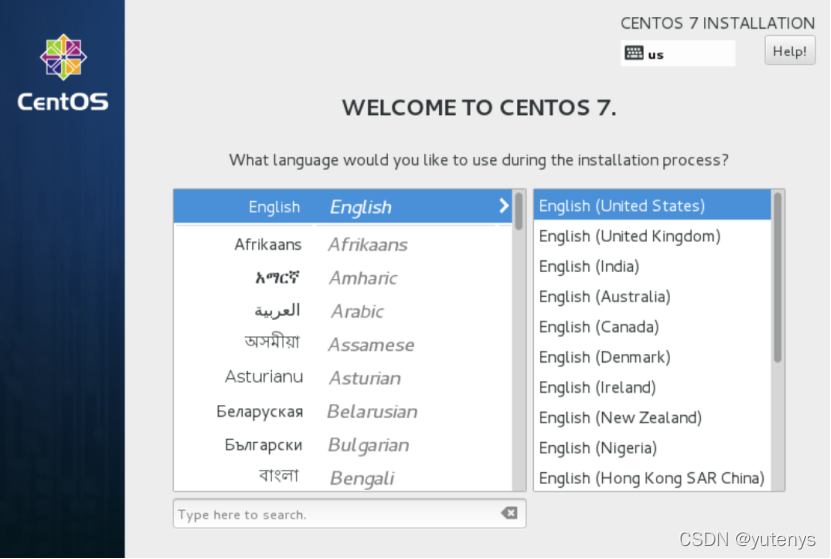
Task: Select English (New Zealand) locale
Action: [652, 417]
